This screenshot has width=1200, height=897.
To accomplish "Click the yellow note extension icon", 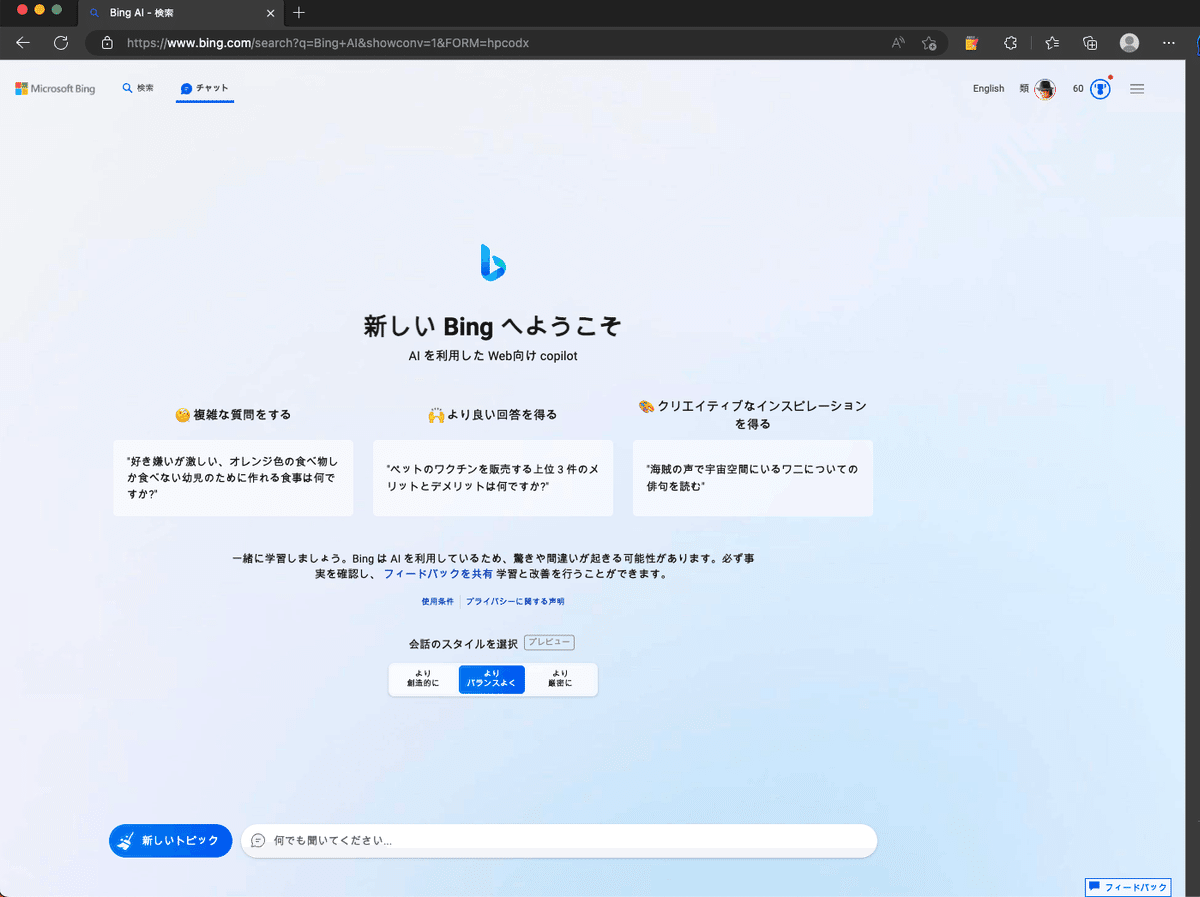I will 971,43.
